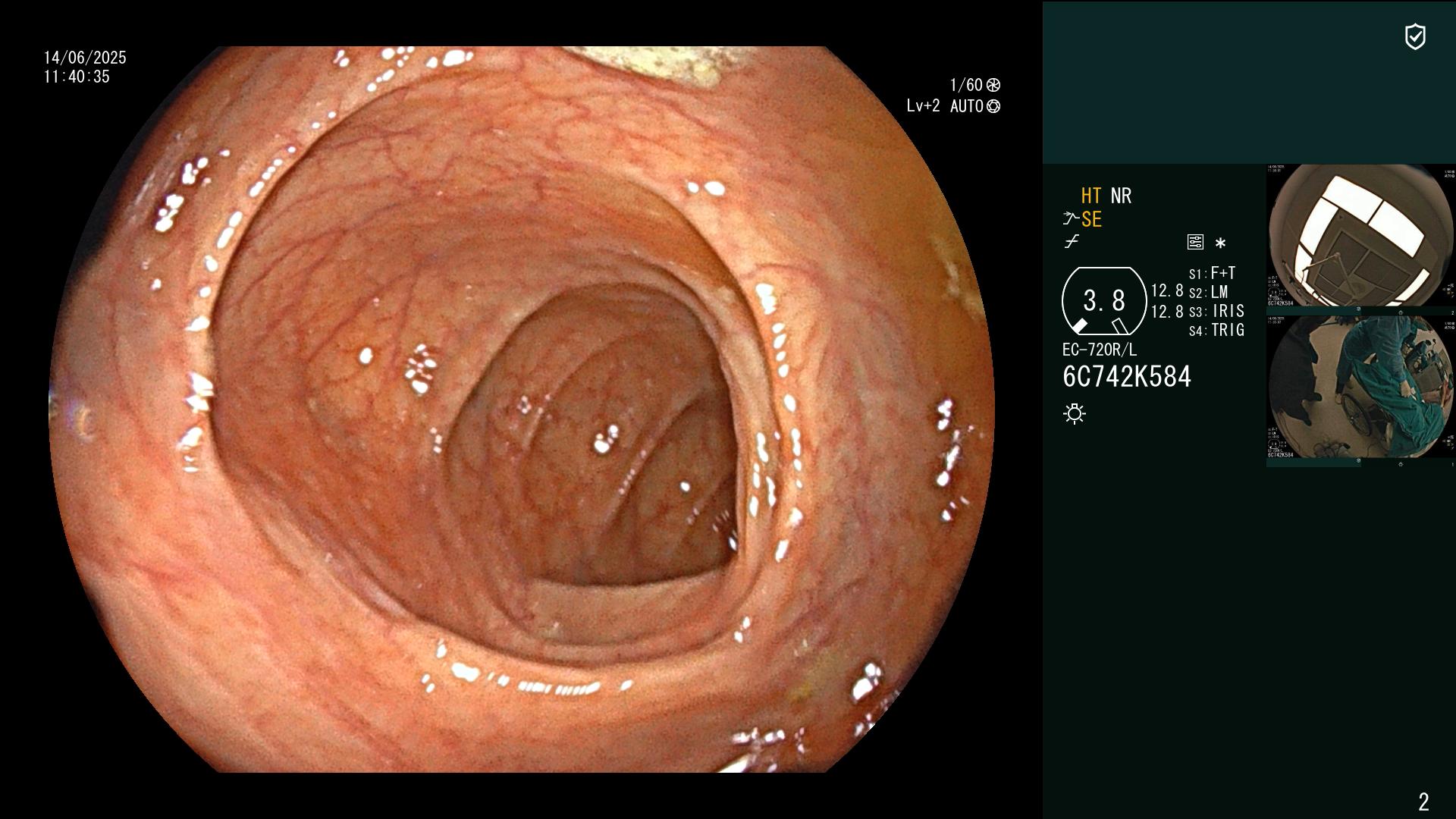Select the HT mode indicator
Image resolution: width=1456 pixels, height=819 pixels.
[x=1091, y=196]
